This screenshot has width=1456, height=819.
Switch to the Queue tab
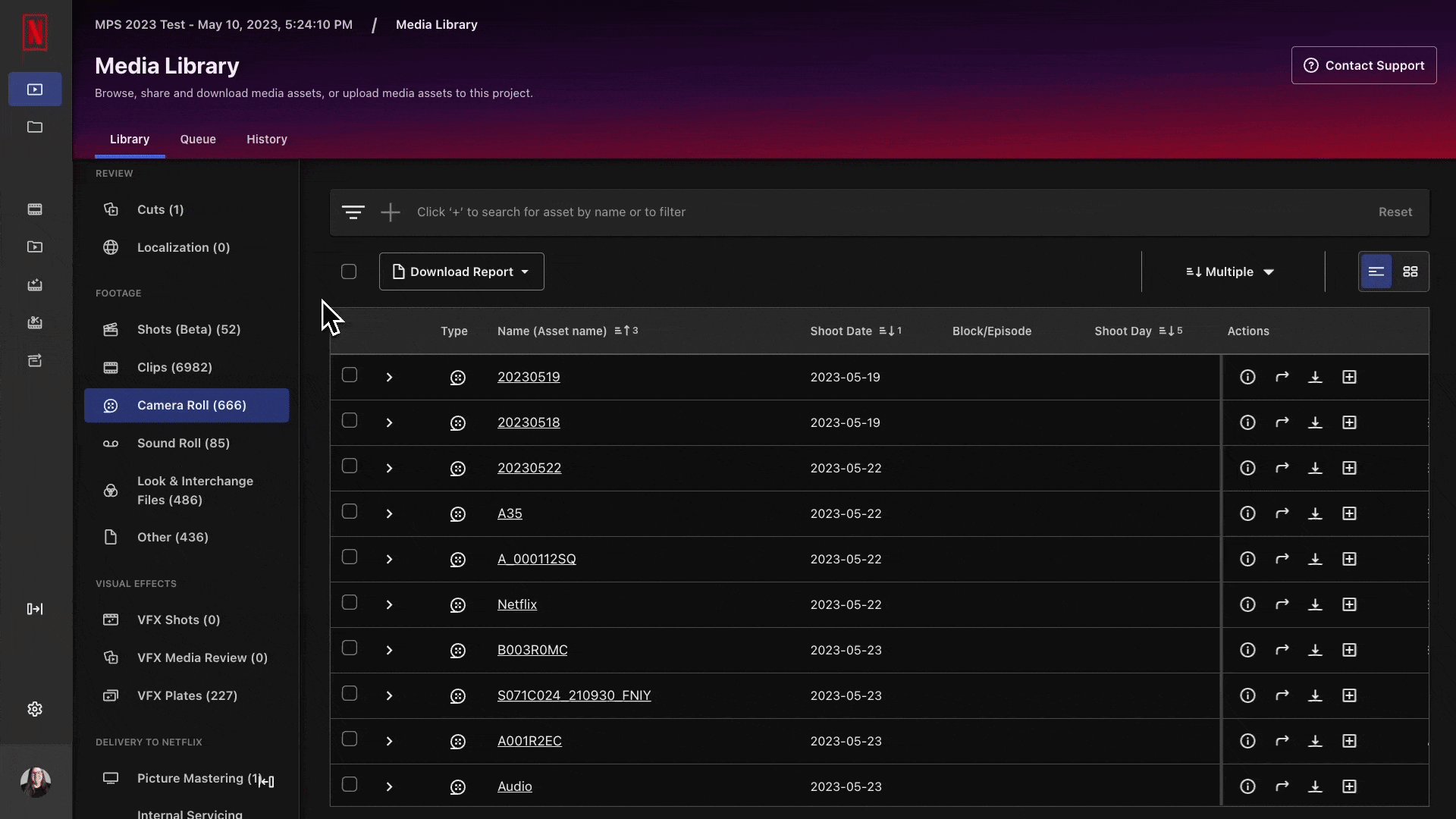tap(198, 140)
